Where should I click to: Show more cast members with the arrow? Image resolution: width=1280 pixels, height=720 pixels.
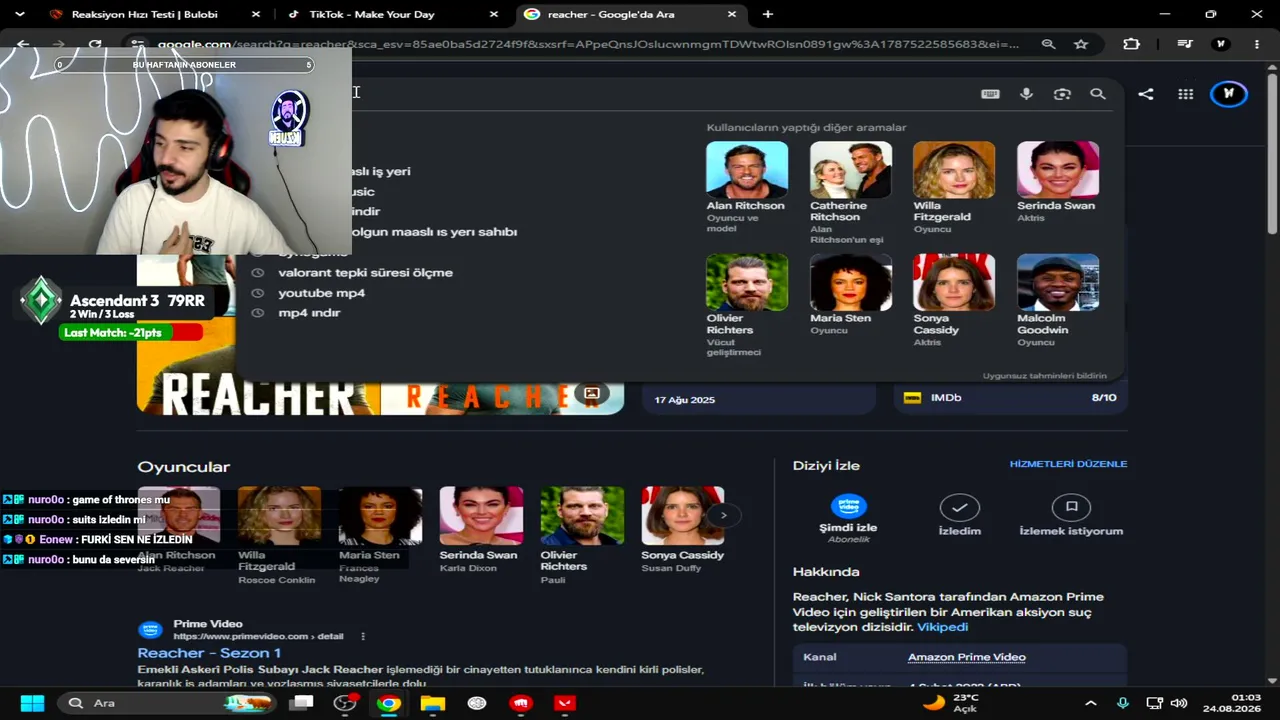(x=723, y=515)
